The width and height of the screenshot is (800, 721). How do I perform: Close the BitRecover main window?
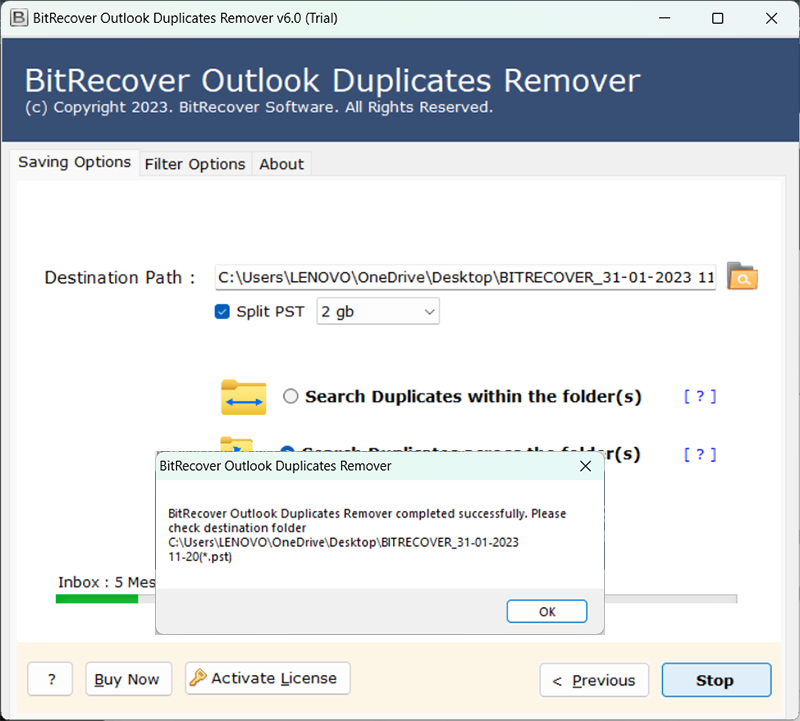pos(771,18)
